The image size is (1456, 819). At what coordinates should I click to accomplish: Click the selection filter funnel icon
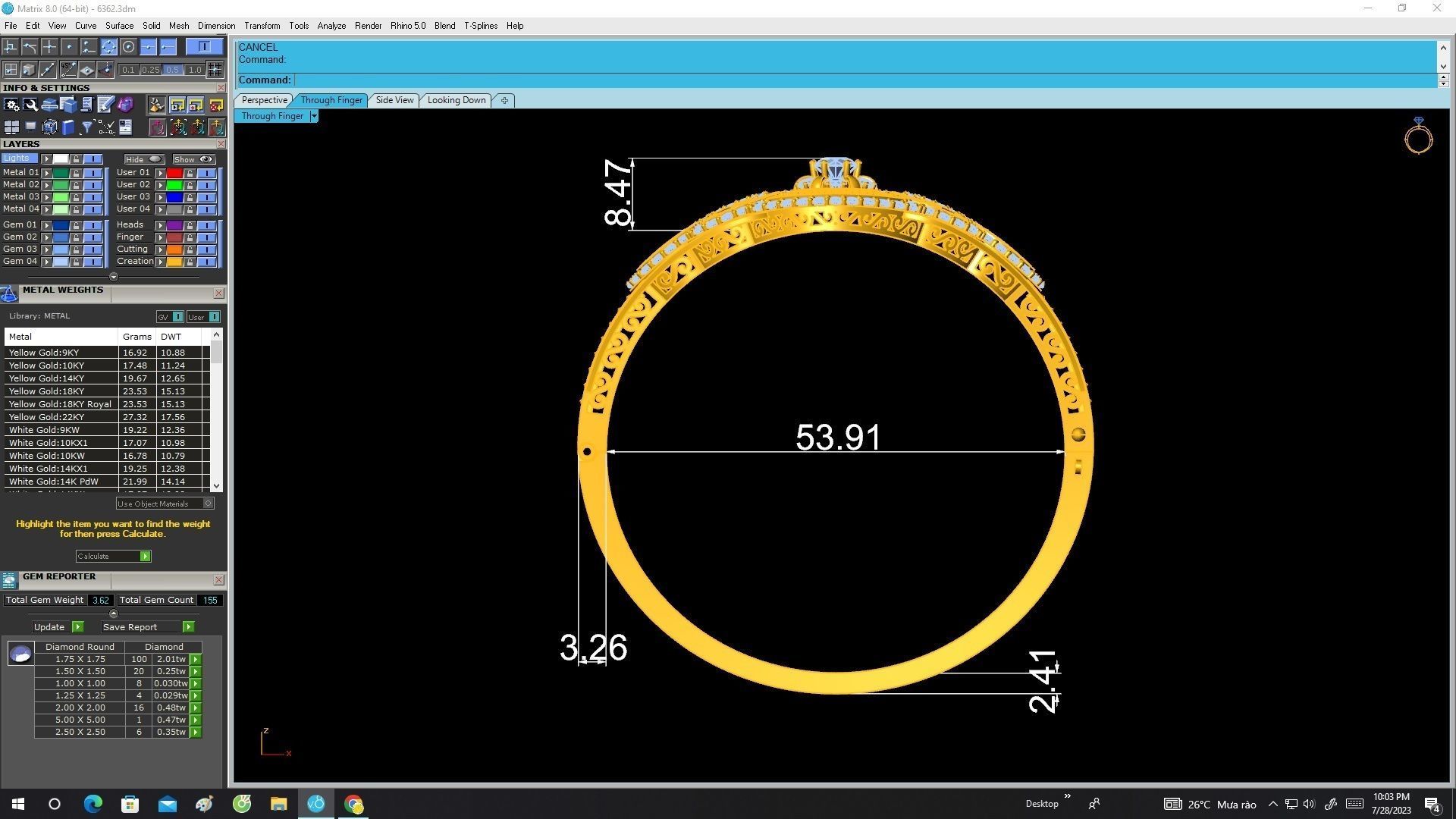[x=87, y=127]
